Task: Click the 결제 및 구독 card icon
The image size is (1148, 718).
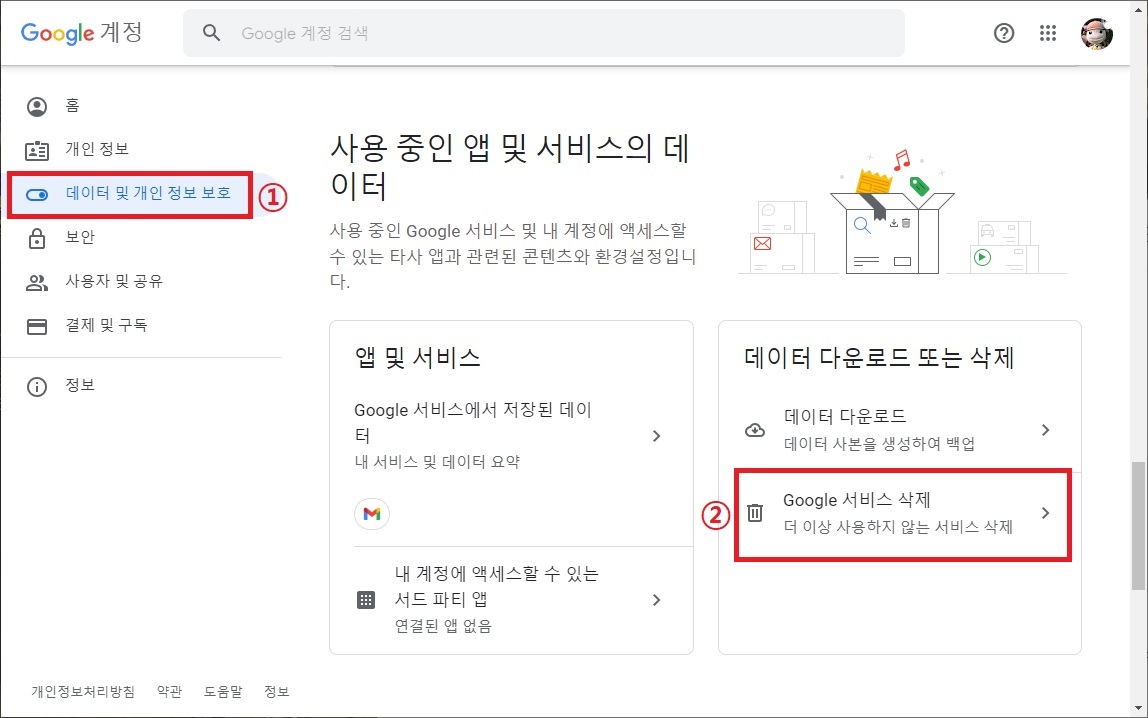Action: (37, 326)
